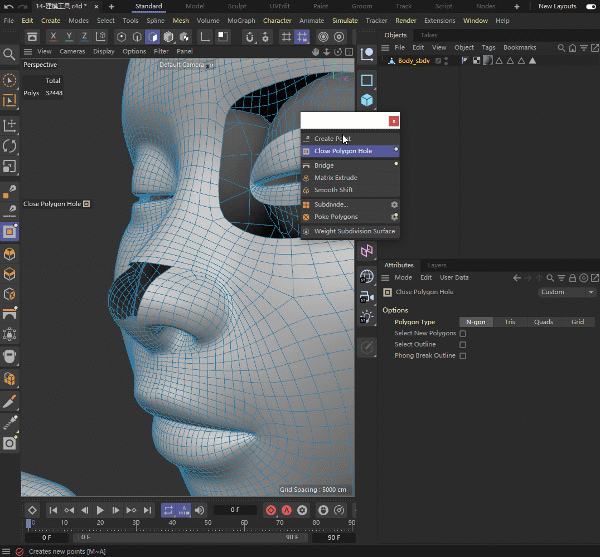Click the red record keyframe button
The width and height of the screenshot is (600, 557).
270,510
